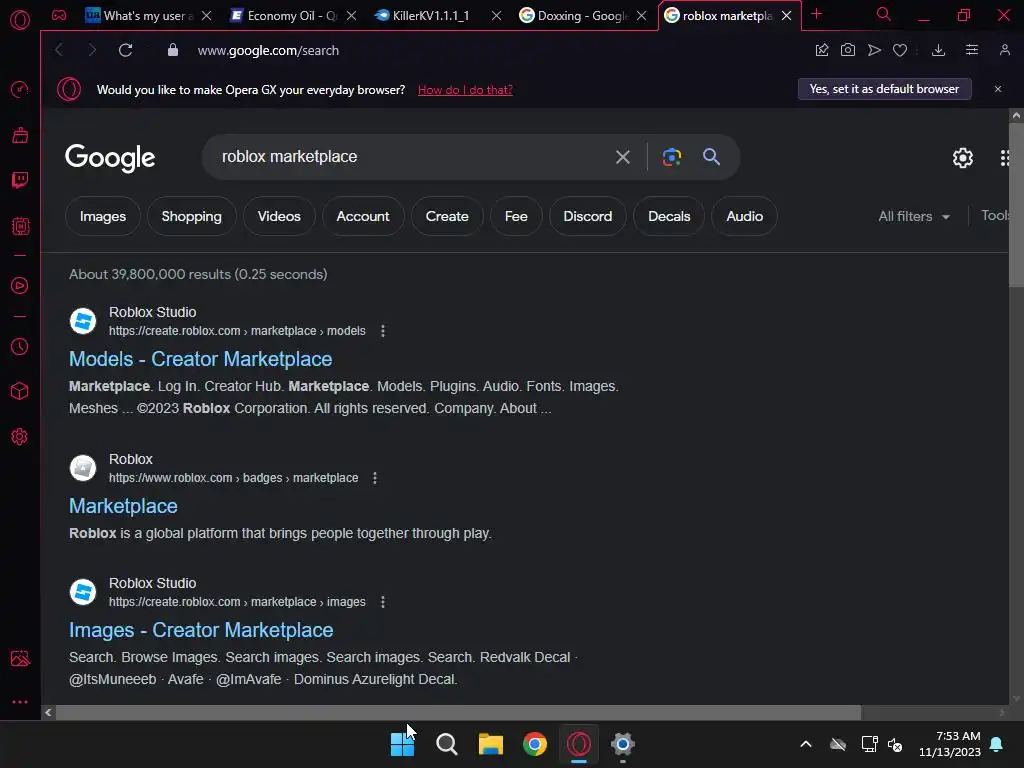
Task: Open Settings gear in Opera sidebar
Action: tap(20, 437)
